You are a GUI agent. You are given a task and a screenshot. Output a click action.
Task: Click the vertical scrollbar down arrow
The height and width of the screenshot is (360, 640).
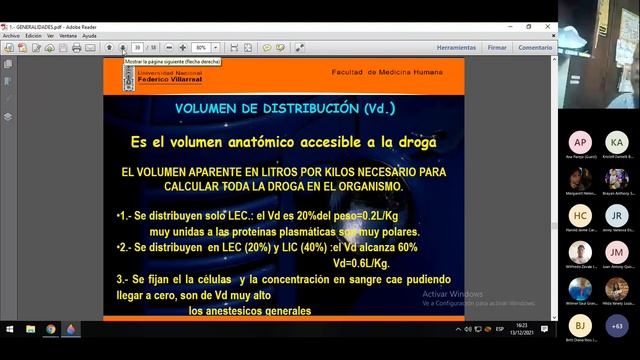(554, 317)
